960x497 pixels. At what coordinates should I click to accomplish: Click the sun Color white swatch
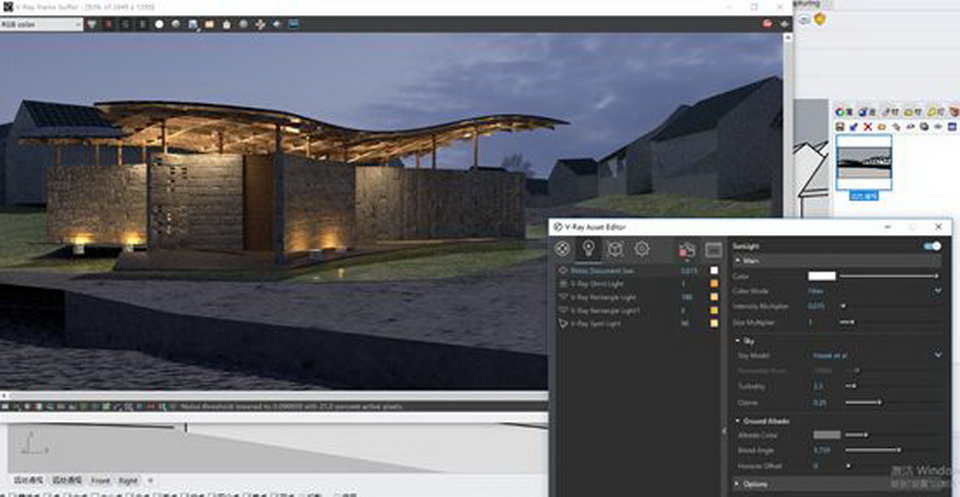(821, 276)
